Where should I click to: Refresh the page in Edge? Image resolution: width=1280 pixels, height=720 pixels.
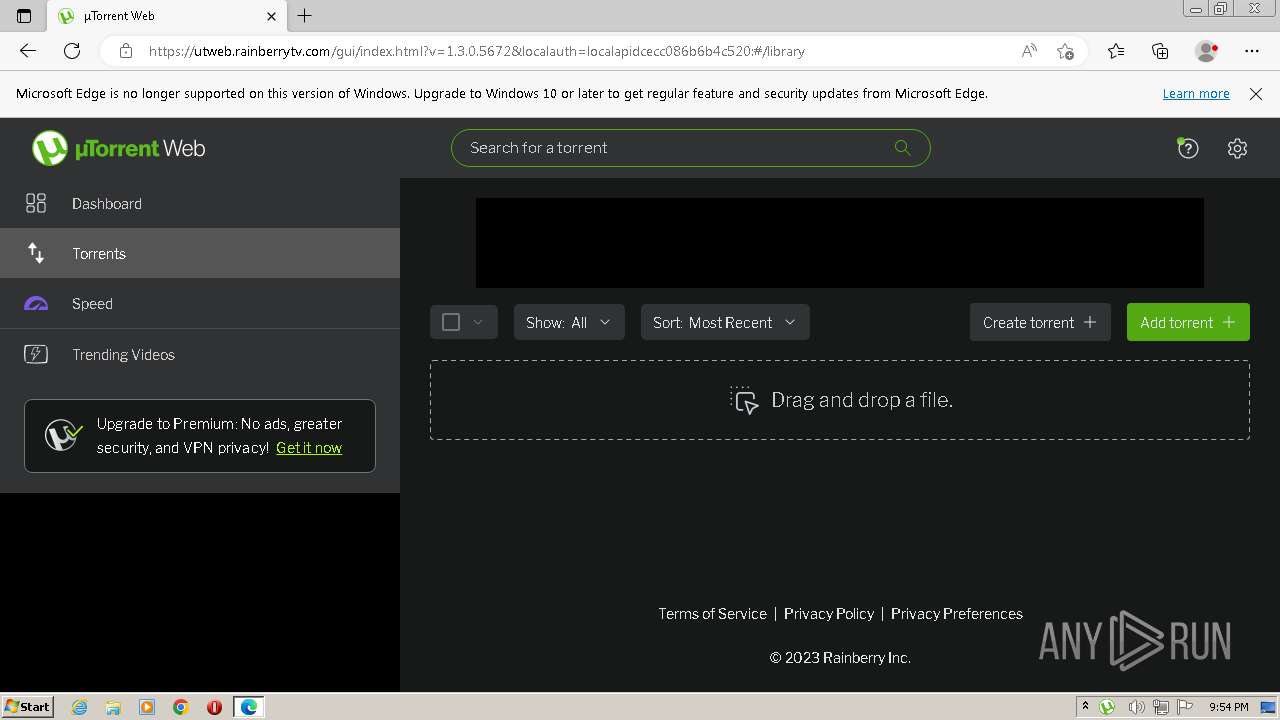point(72,51)
